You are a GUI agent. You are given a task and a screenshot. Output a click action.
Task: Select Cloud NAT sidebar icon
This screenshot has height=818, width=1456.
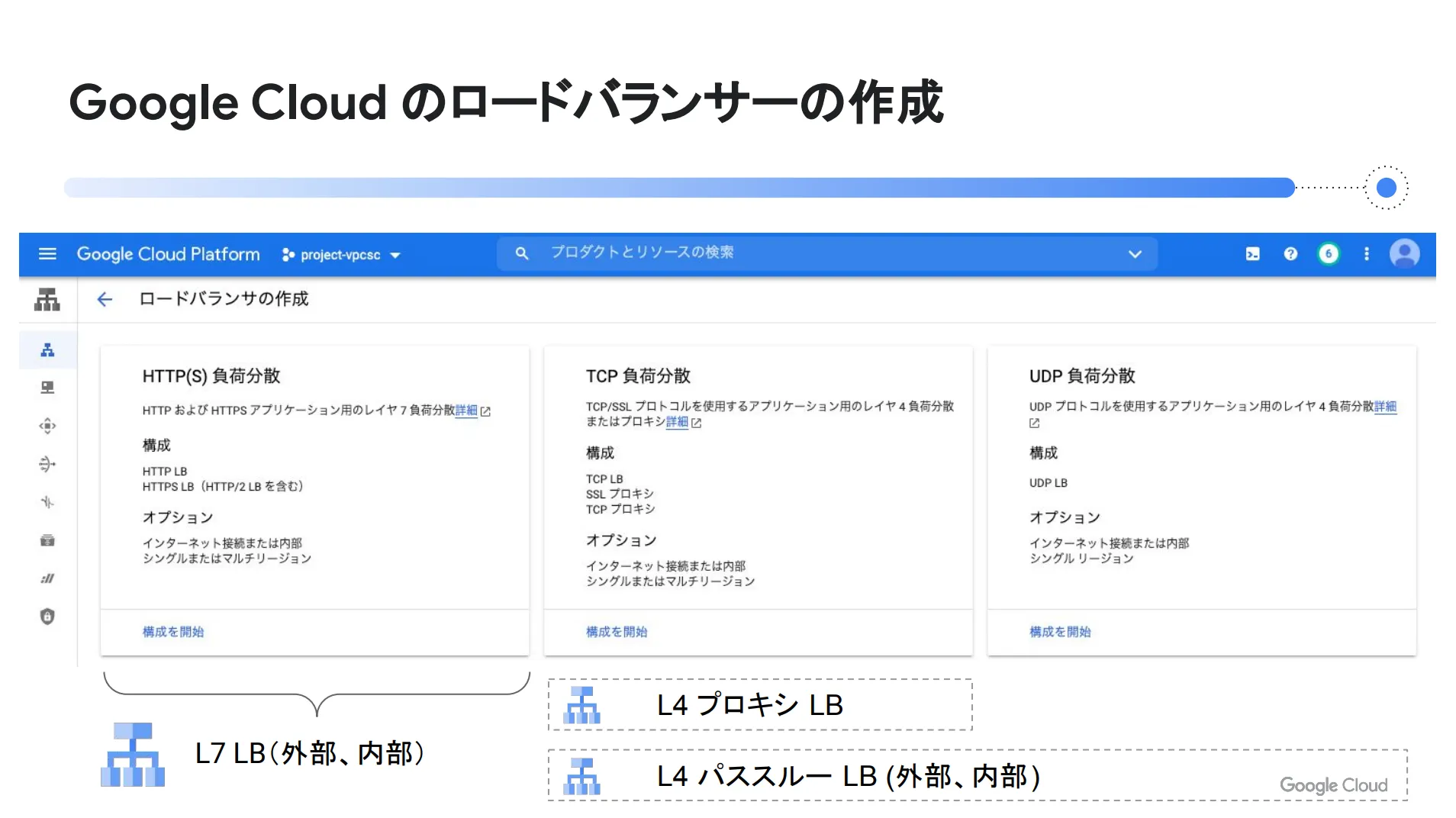47,464
